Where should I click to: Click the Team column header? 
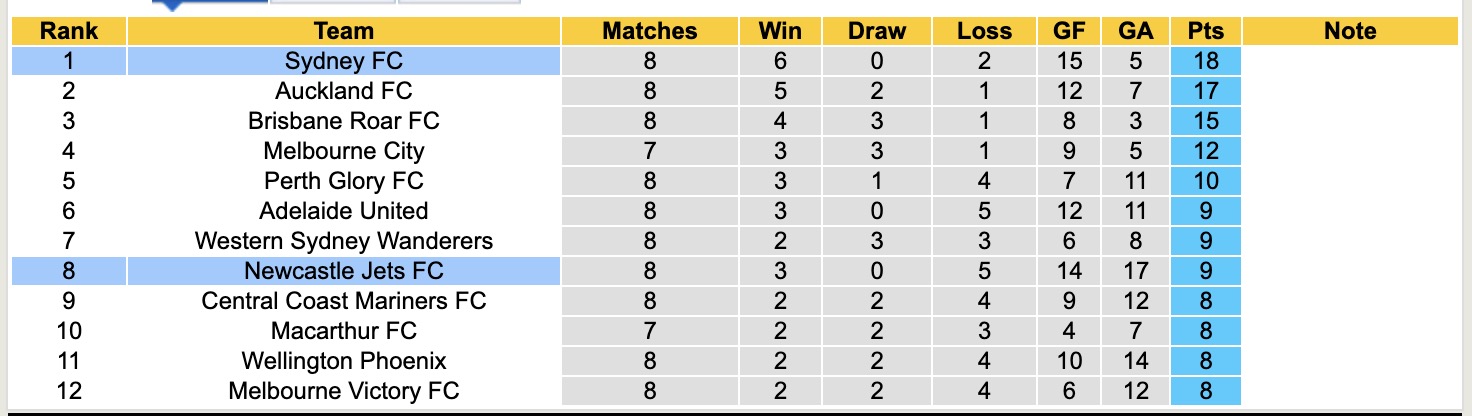[x=343, y=31]
